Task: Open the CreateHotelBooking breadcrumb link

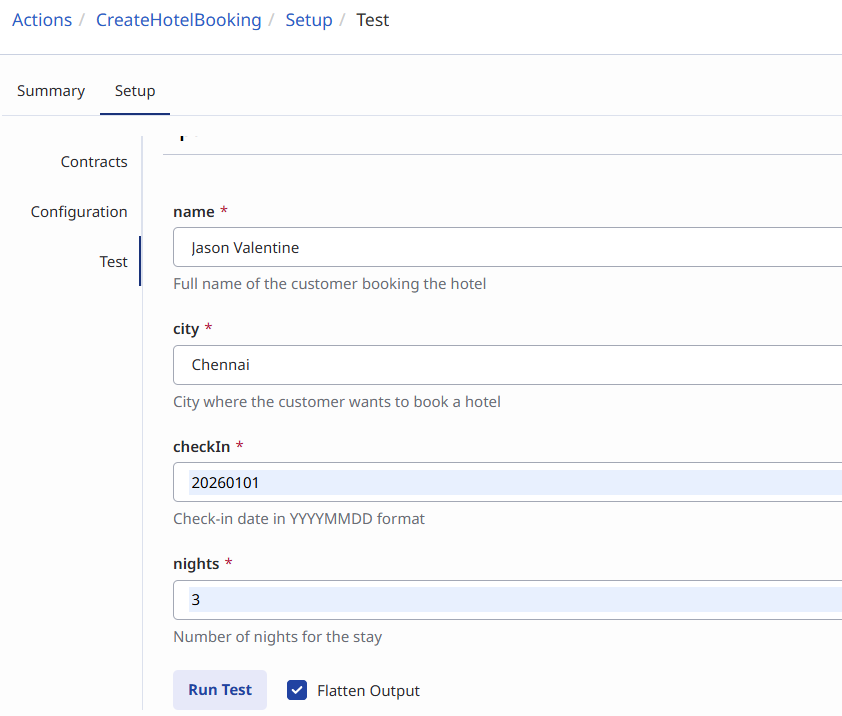Action: [178, 20]
